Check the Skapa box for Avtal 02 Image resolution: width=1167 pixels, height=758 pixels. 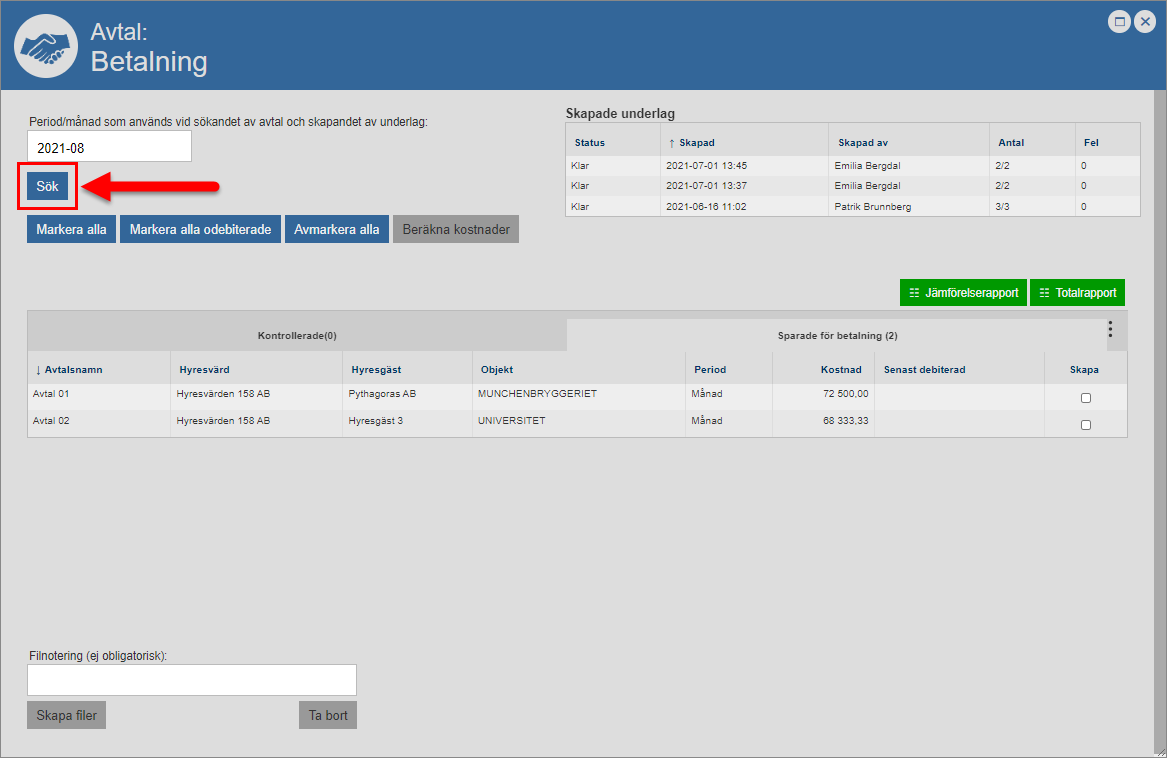pyautogui.click(x=1086, y=425)
